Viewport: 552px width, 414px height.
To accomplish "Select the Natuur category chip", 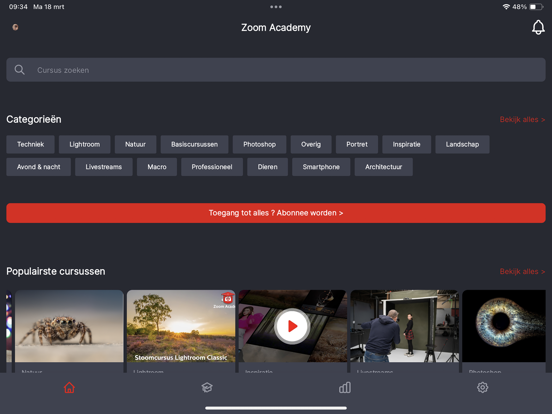I will tap(135, 144).
